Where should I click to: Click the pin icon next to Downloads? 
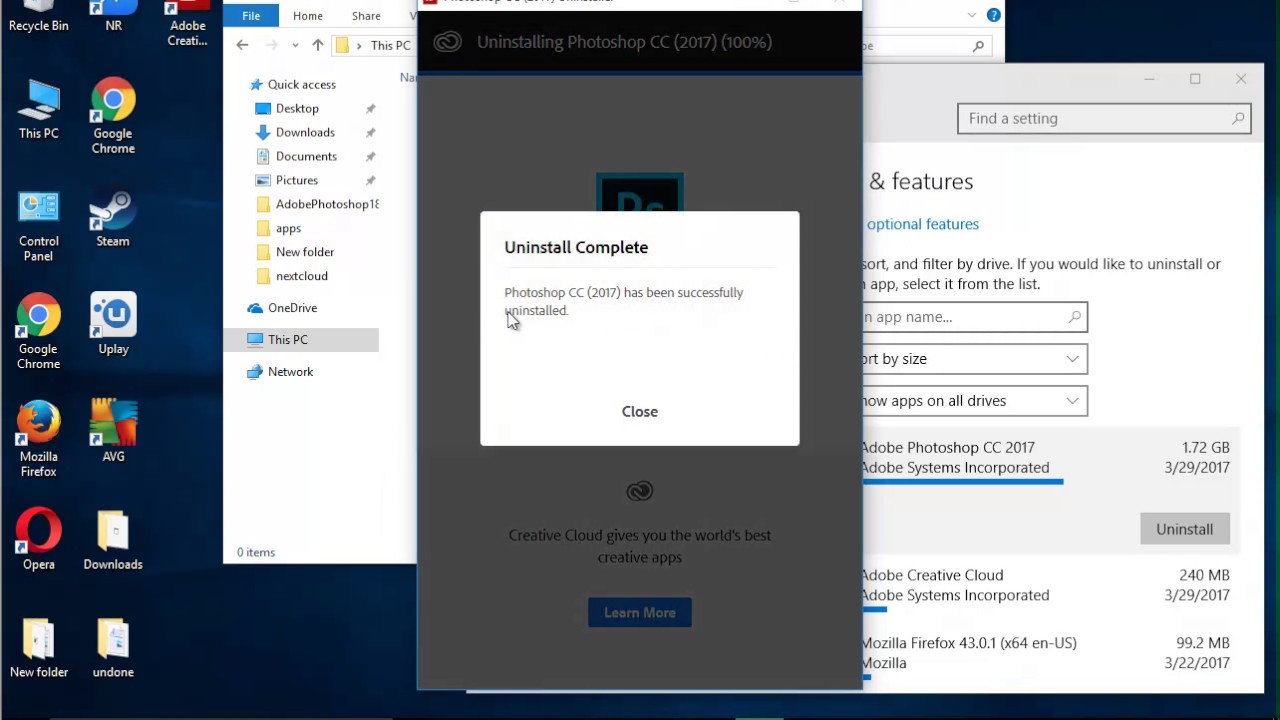click(370, 132)
